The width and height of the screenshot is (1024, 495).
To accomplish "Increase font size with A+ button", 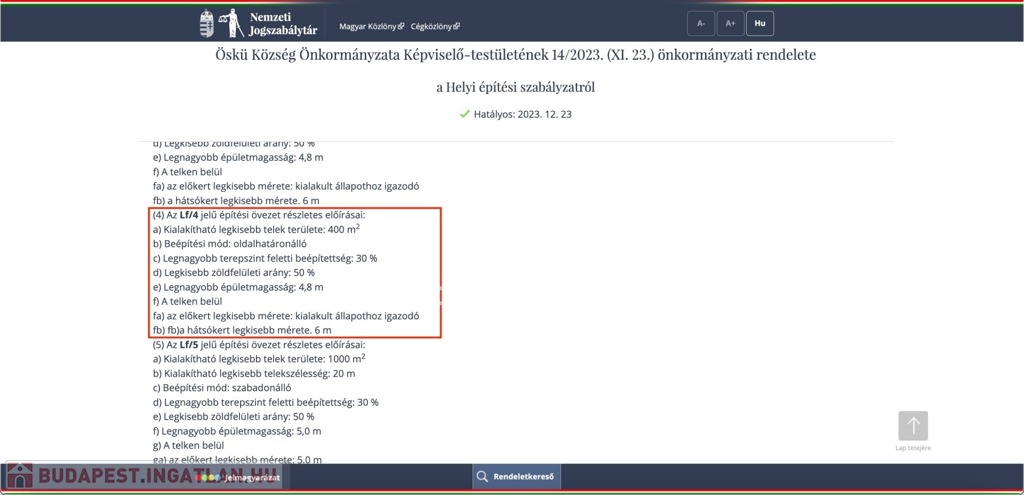I will tap(730, 23).
